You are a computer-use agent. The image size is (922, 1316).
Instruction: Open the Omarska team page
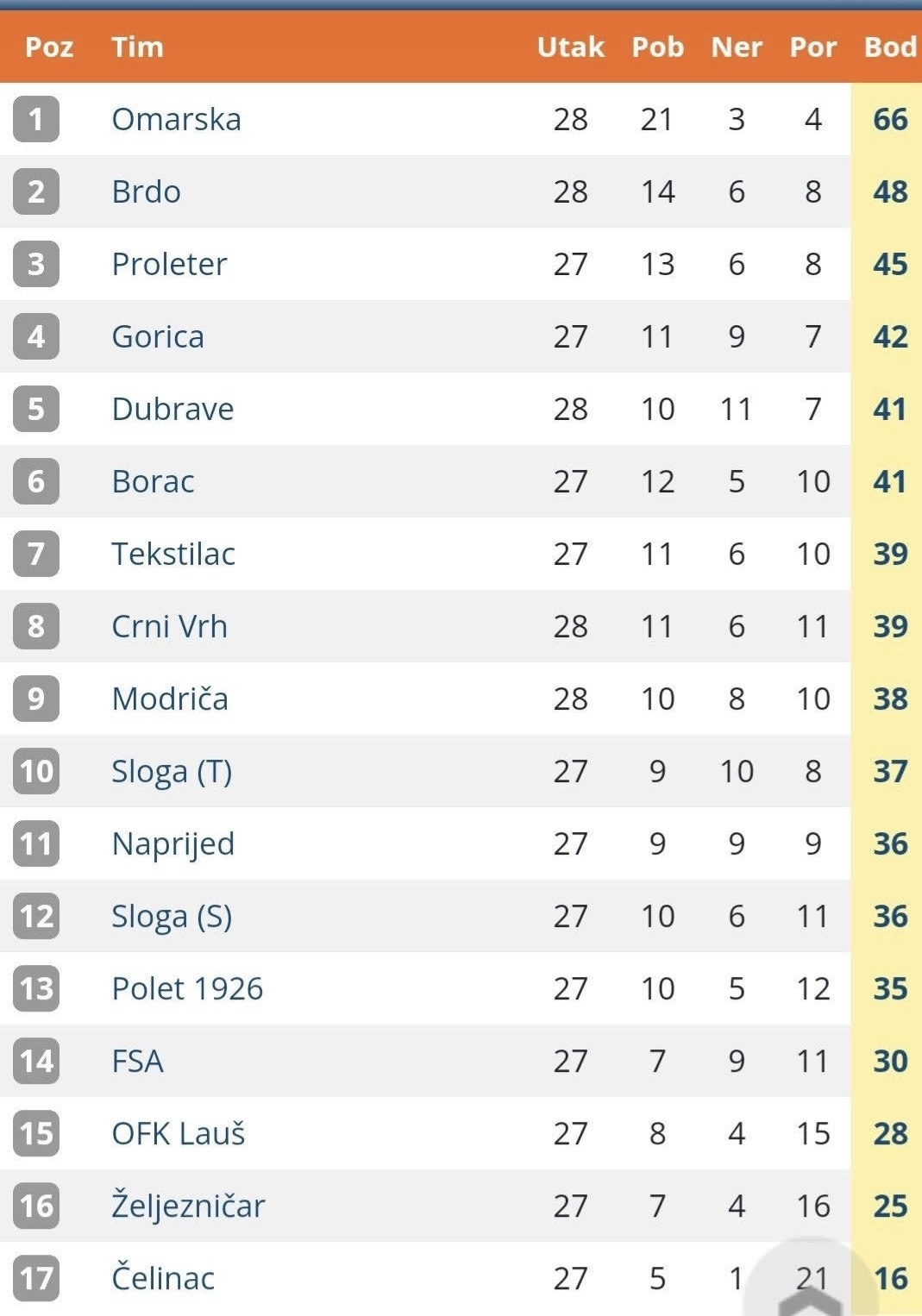[x=176, y=119]
